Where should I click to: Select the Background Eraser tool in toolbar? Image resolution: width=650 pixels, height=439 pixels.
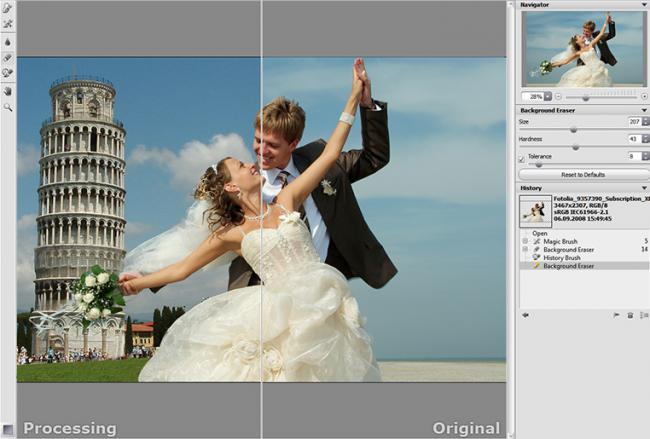tap(7, 58)
